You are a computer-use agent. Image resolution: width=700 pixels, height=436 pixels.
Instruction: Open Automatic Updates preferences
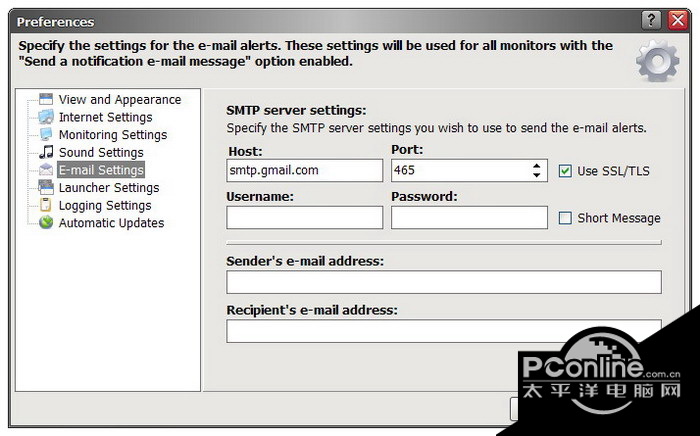click(x=111, y=223)
